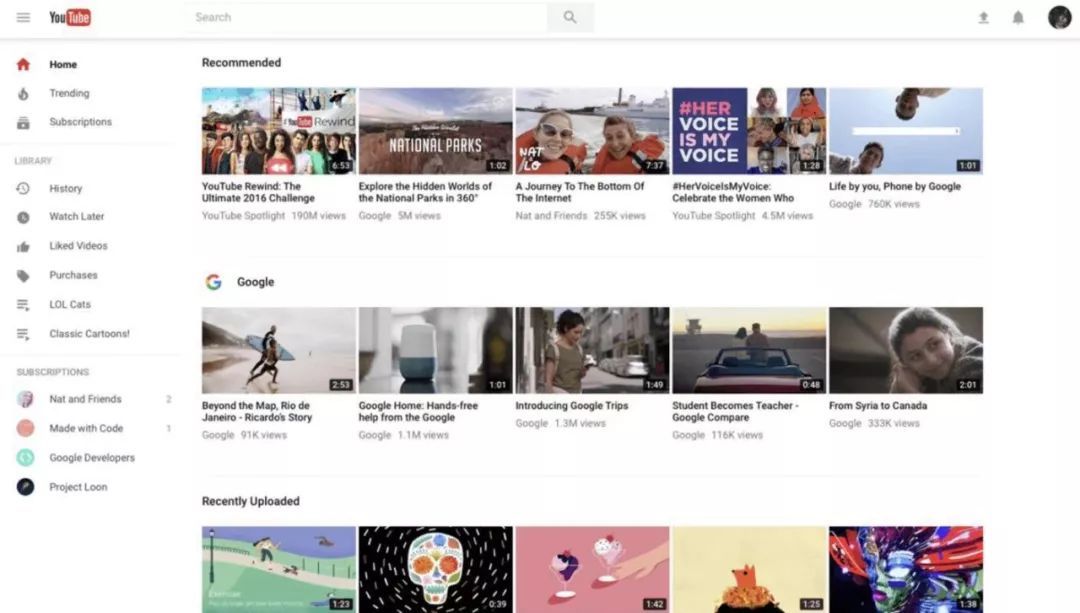Open the Google Developers subscription
Image resolution: width=1080 pixels, height=613 pixels.
90,457
